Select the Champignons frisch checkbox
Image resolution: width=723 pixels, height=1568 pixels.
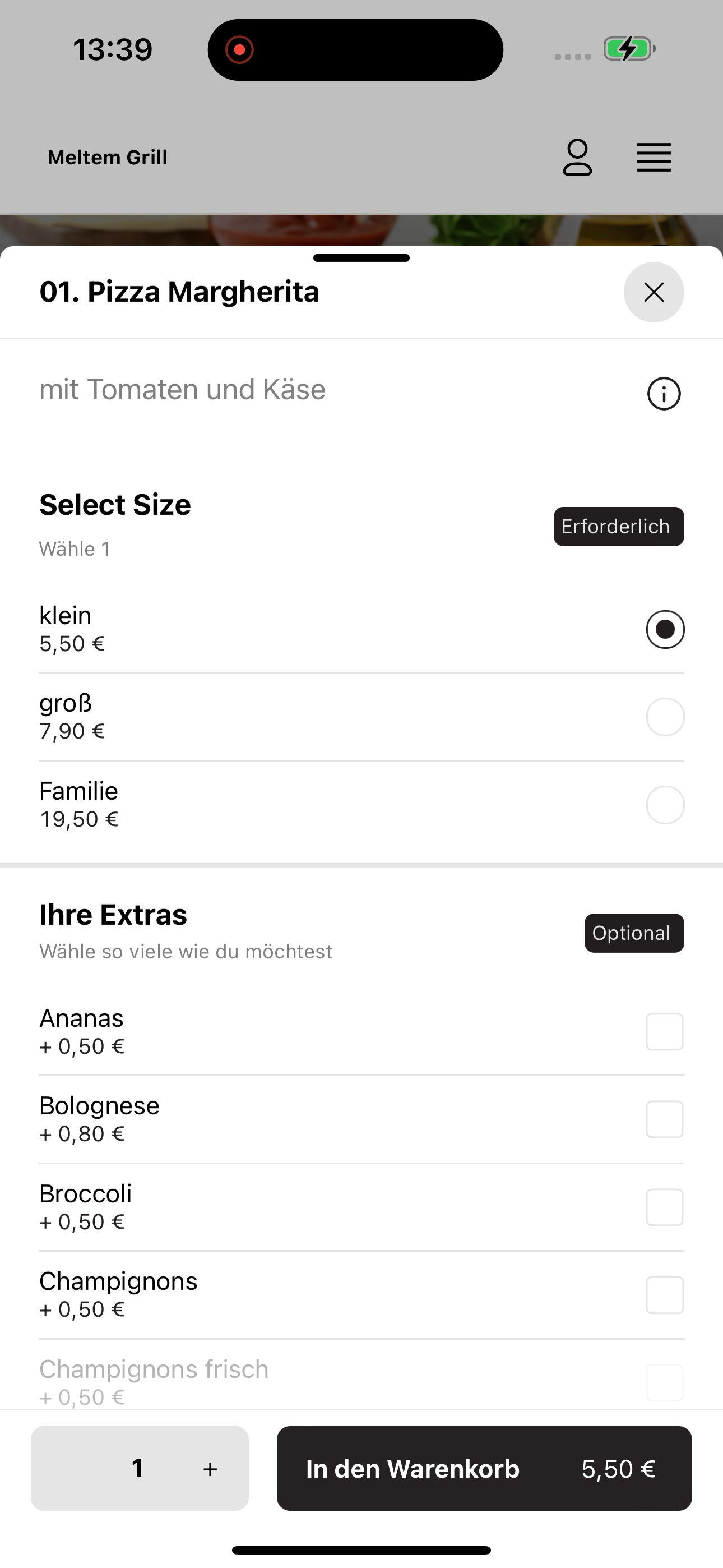[665, 1382]
